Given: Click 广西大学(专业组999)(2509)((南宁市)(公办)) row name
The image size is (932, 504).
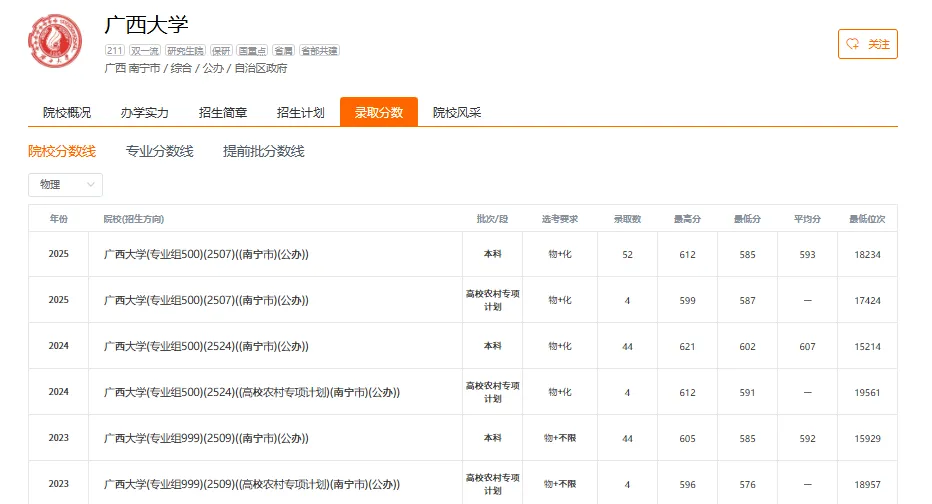Looking at the screenshot, I should (x=206, y=439).
